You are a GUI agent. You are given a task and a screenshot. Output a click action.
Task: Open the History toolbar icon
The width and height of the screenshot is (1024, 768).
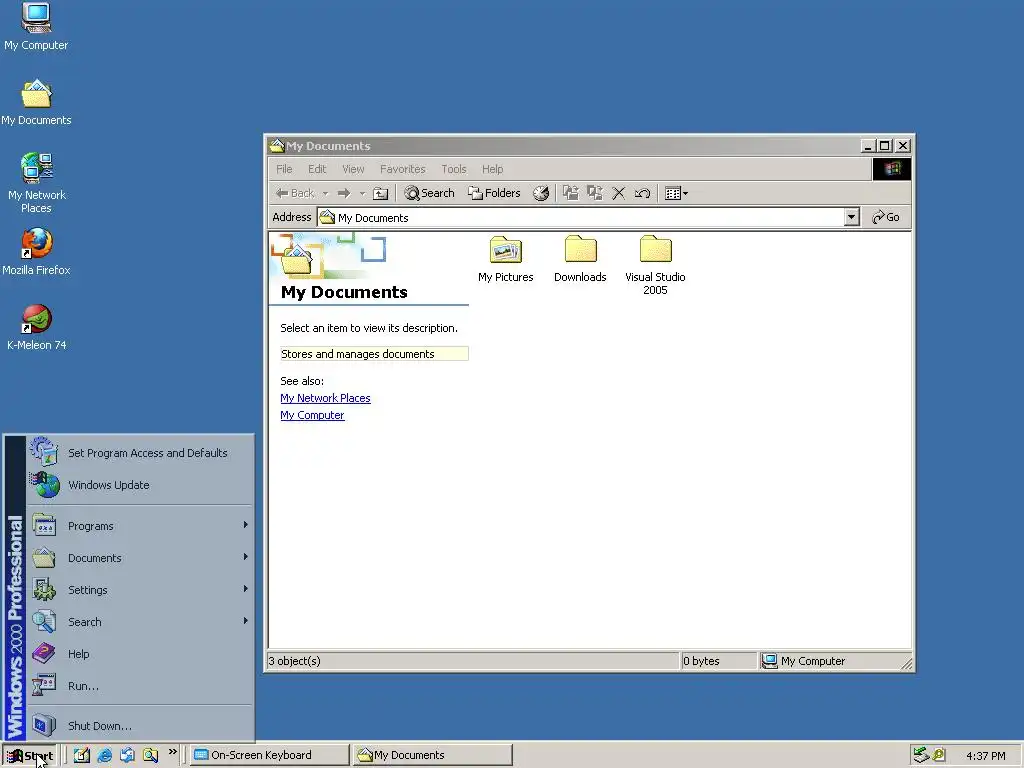click(x=541, y=193)
